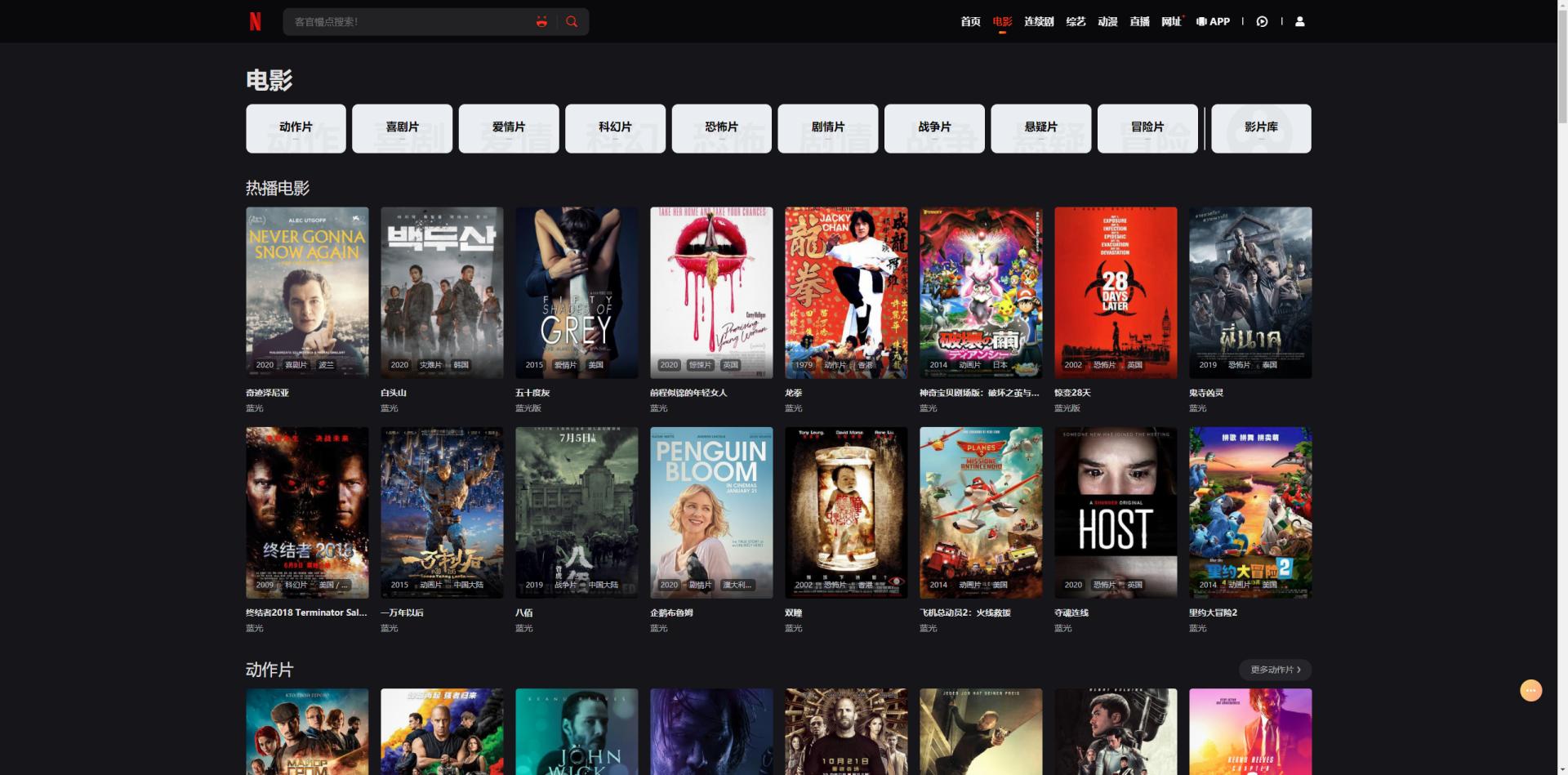Click the 一万年以后 title link
The height and width of the screenshot is (775, 1568).
coord(402,612)
